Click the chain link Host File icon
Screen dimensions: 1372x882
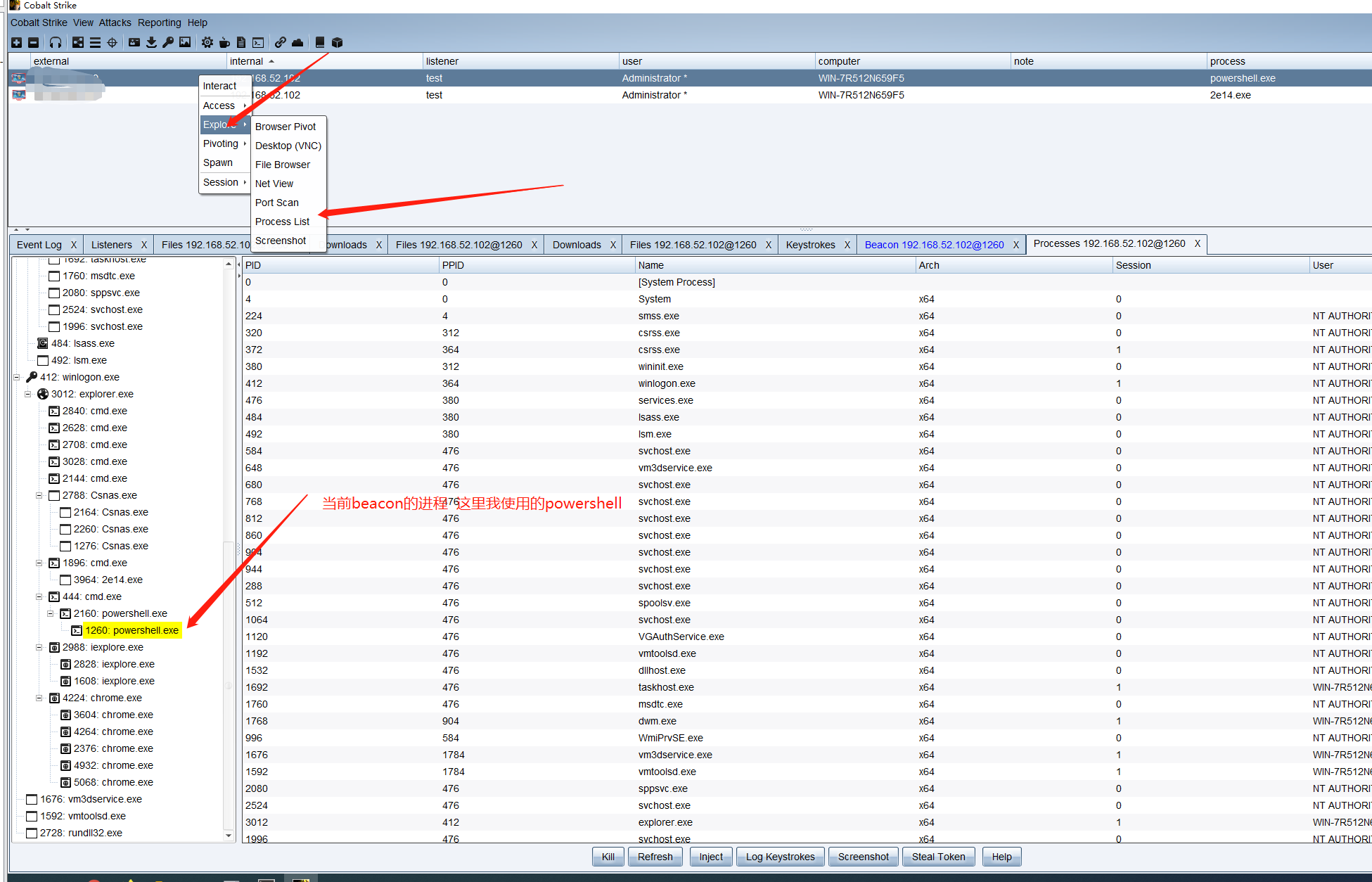pos(281,42)
